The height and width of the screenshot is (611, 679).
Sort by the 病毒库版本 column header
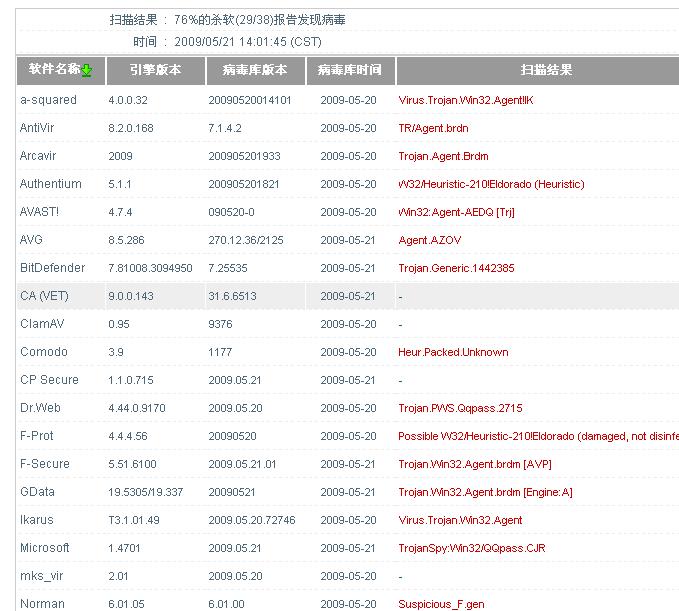click(x=255, y=70)
